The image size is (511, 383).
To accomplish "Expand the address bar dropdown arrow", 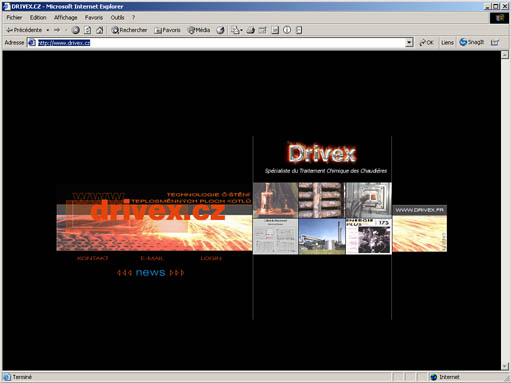I will tap(409, 43).
